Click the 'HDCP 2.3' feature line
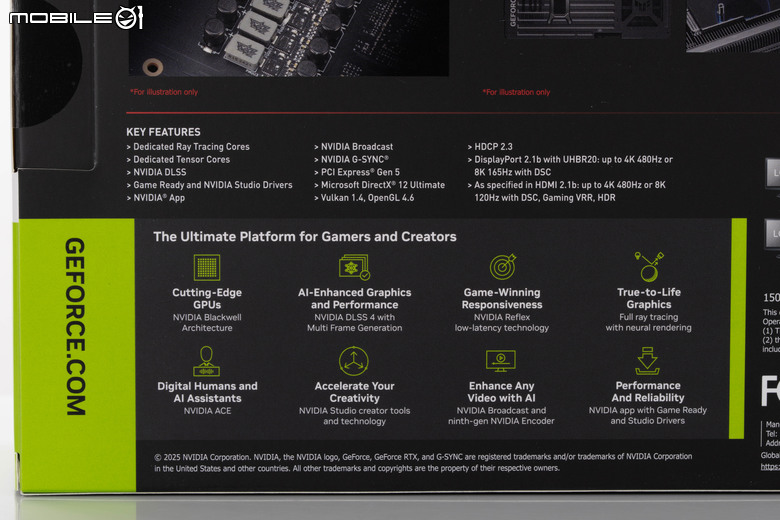The width and height of the screenshot is (780, 520). [x=490, y=147]
